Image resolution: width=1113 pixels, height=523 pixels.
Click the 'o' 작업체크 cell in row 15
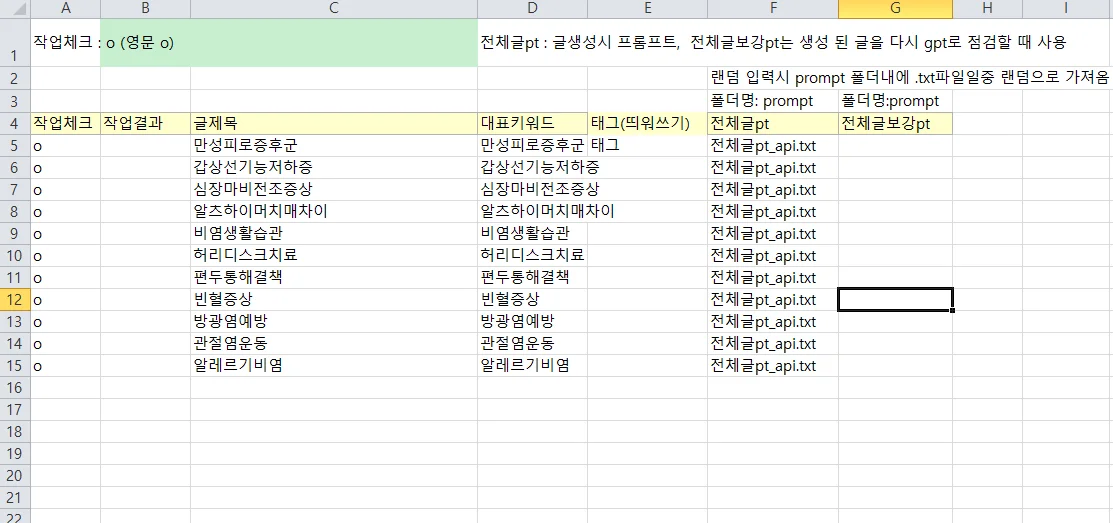[66, 365]
